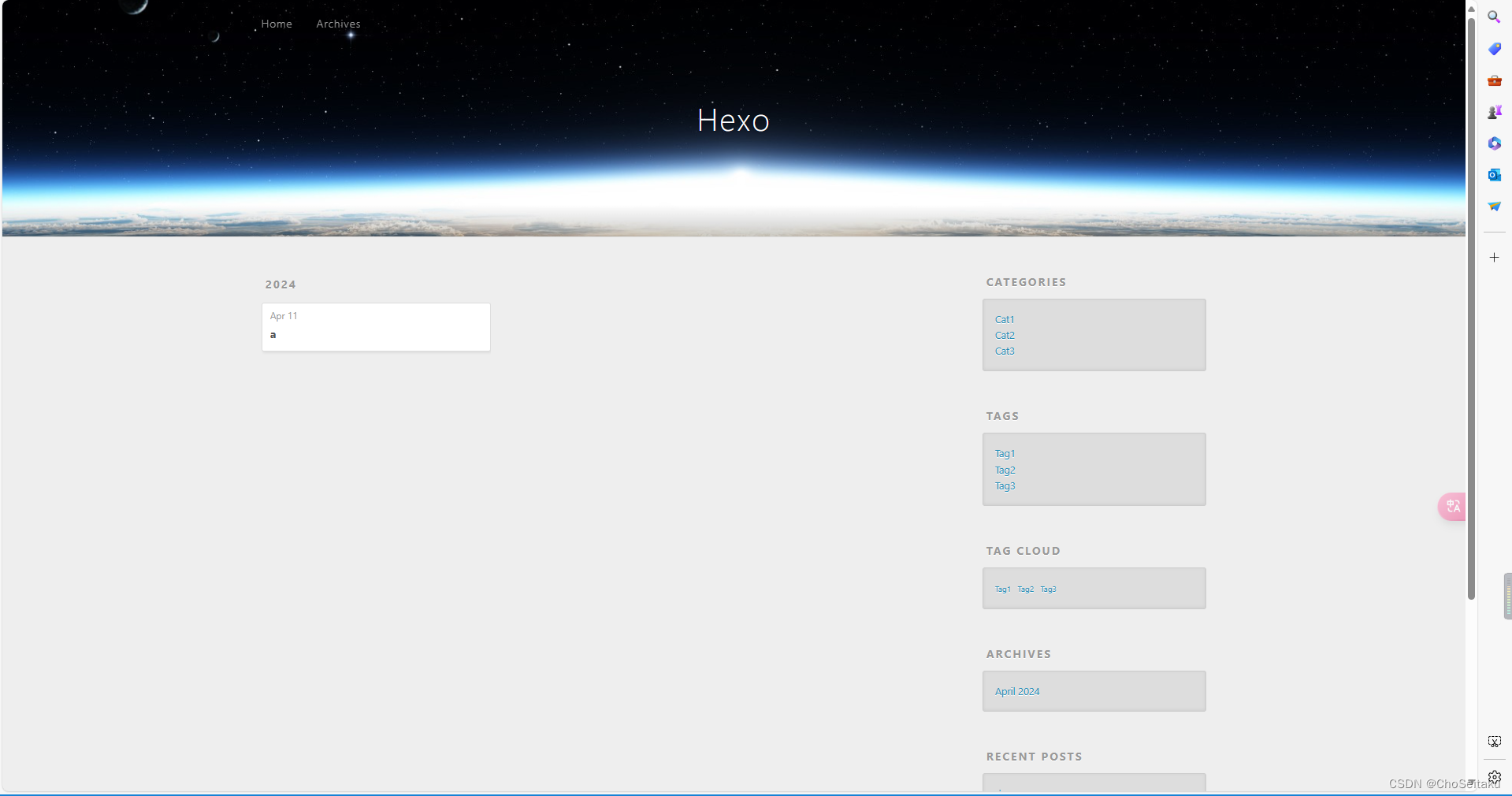Click the pink floating translate button

tap(1452, 507)
